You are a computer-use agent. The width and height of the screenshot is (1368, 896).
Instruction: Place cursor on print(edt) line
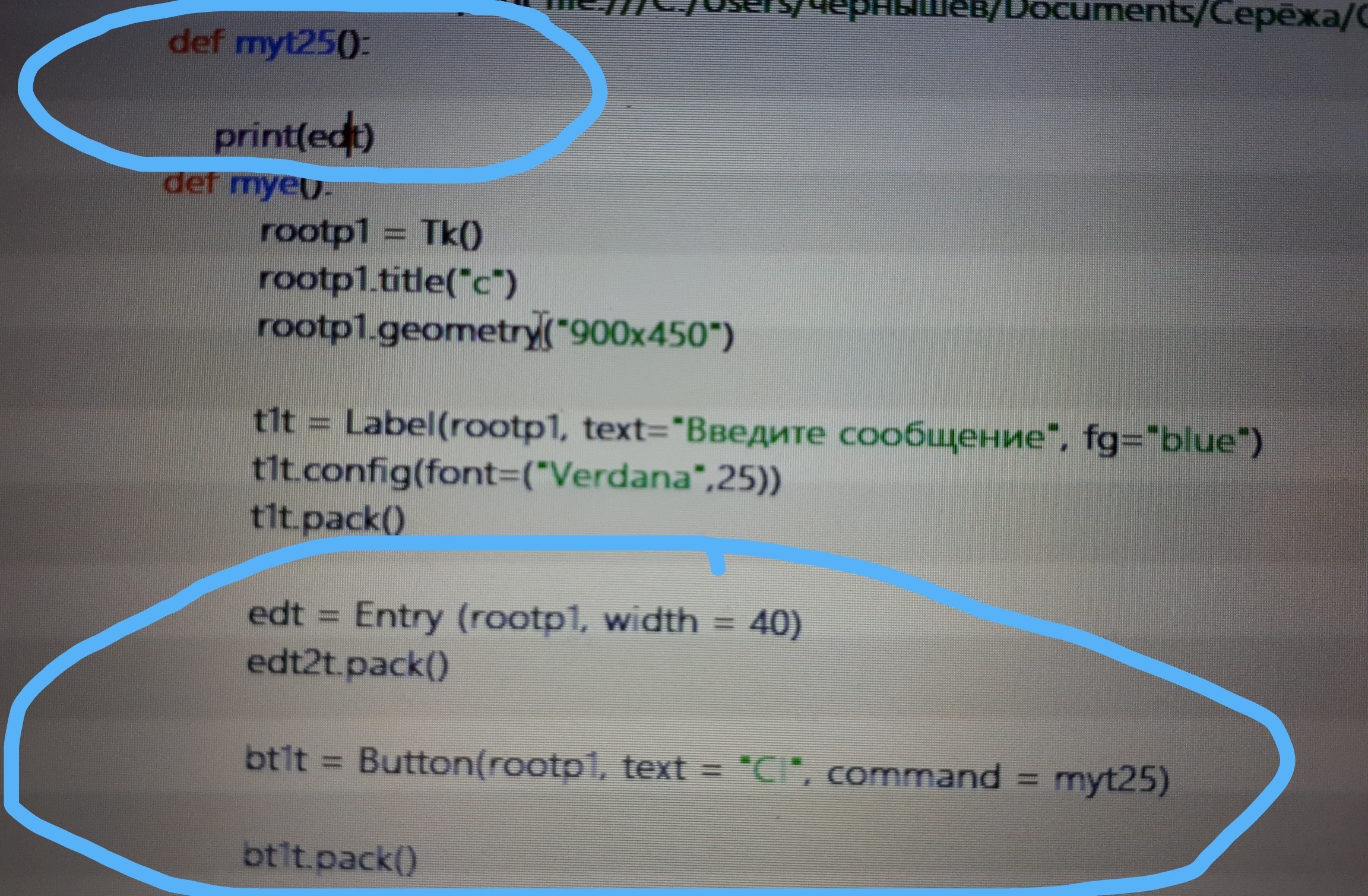[x=293, y=137]
